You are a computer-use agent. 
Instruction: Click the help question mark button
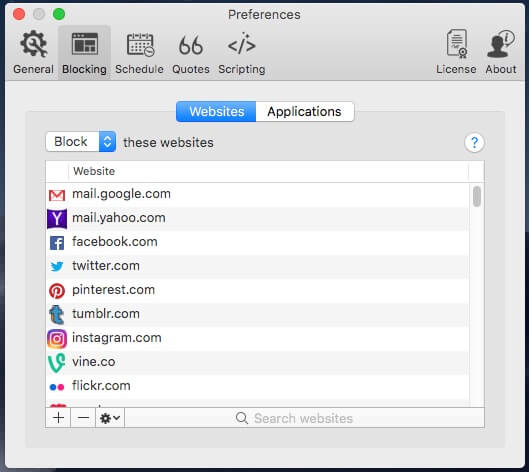point(474,143)
